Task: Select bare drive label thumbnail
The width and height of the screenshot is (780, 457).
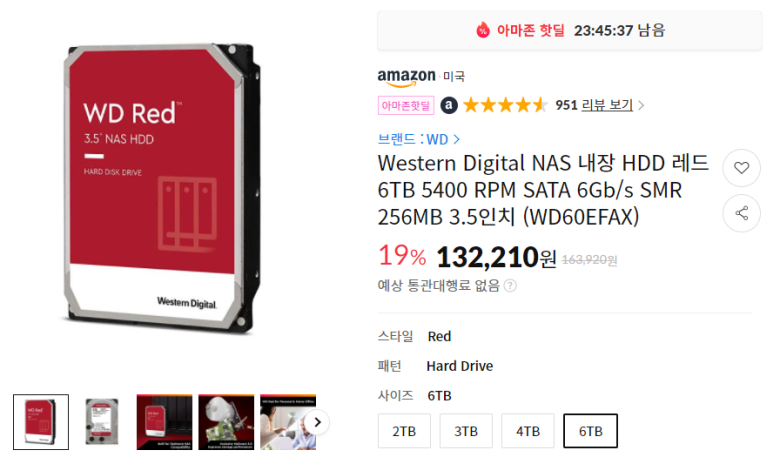Action: pyautogui.click(x=102, y=422)
